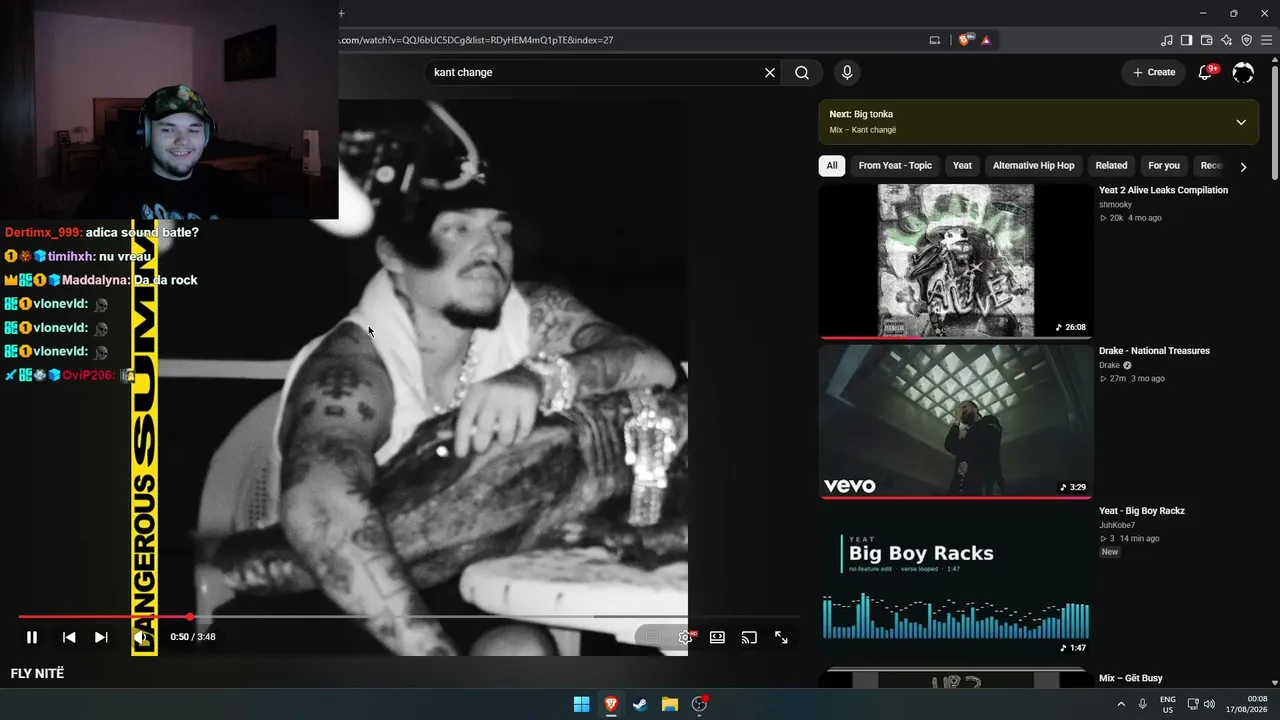Click the Brave taskbar icon
Image resolution: width=1280 pixels, height=720 pixels.
(x=611, y=704)
